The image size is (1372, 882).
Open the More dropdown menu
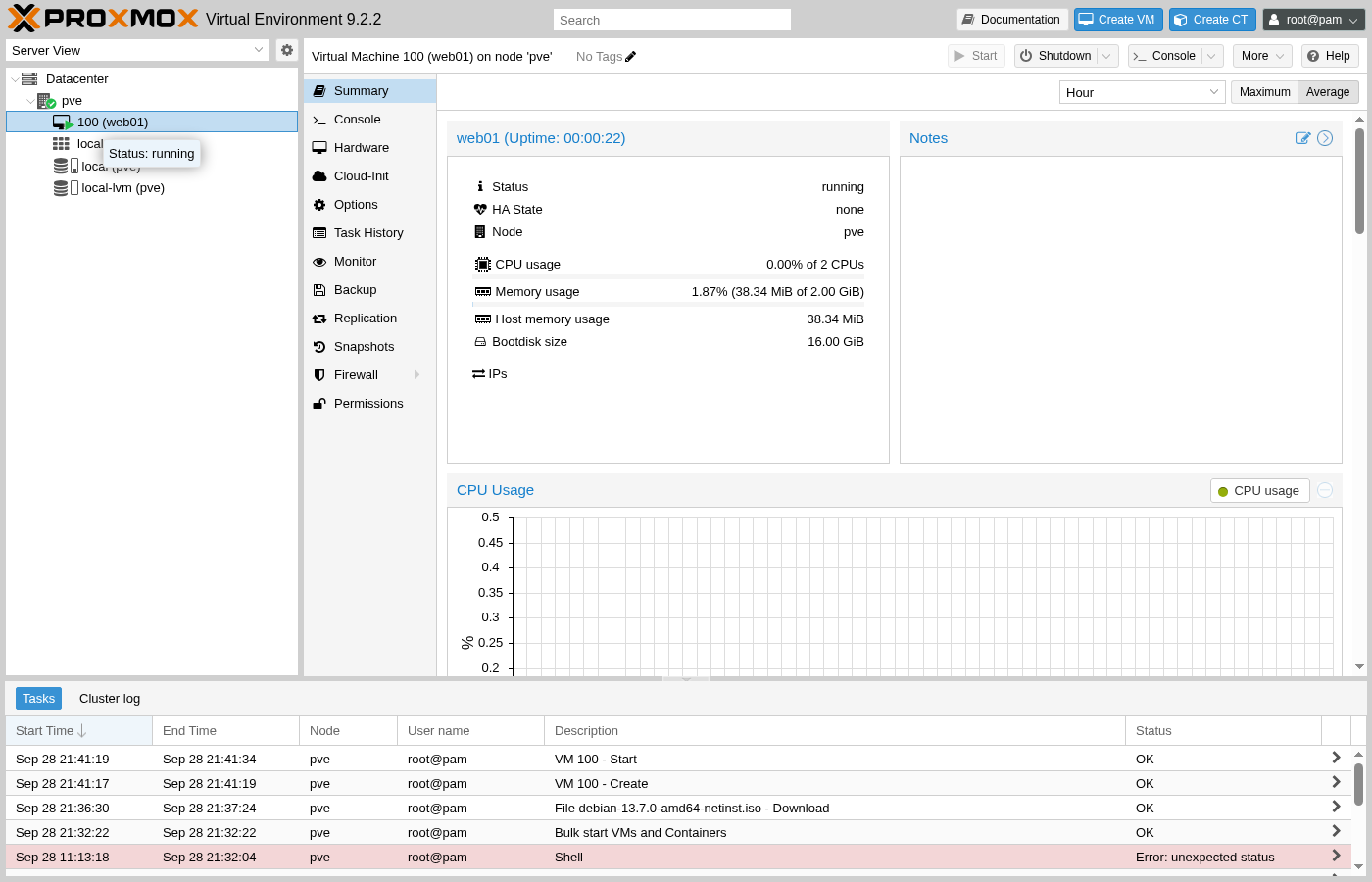[1262, 56]
